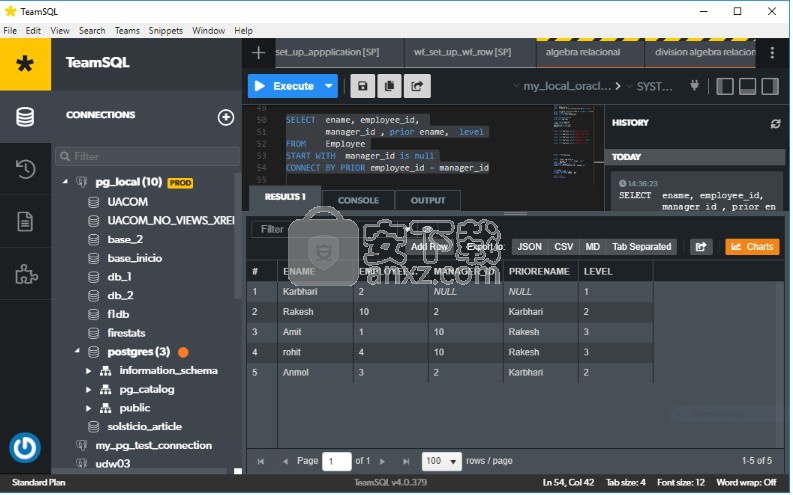Open the SYST schema selector

tap(650, 86)
